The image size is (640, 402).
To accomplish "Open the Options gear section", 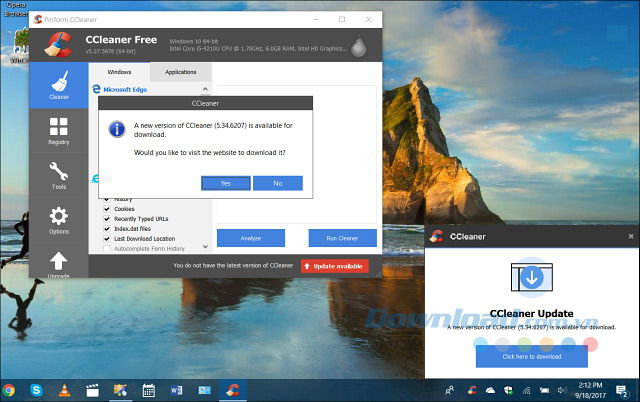I will click(59, 220).
